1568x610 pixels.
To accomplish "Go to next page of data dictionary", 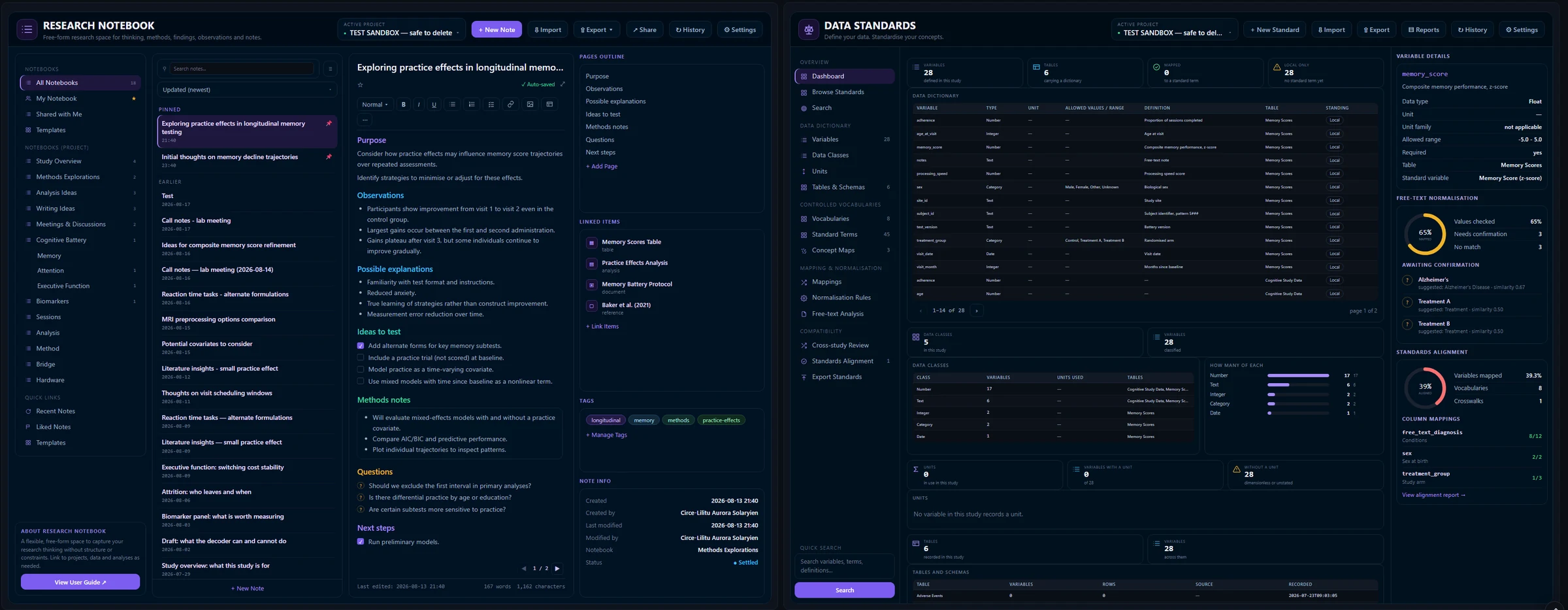I will 977,311.
